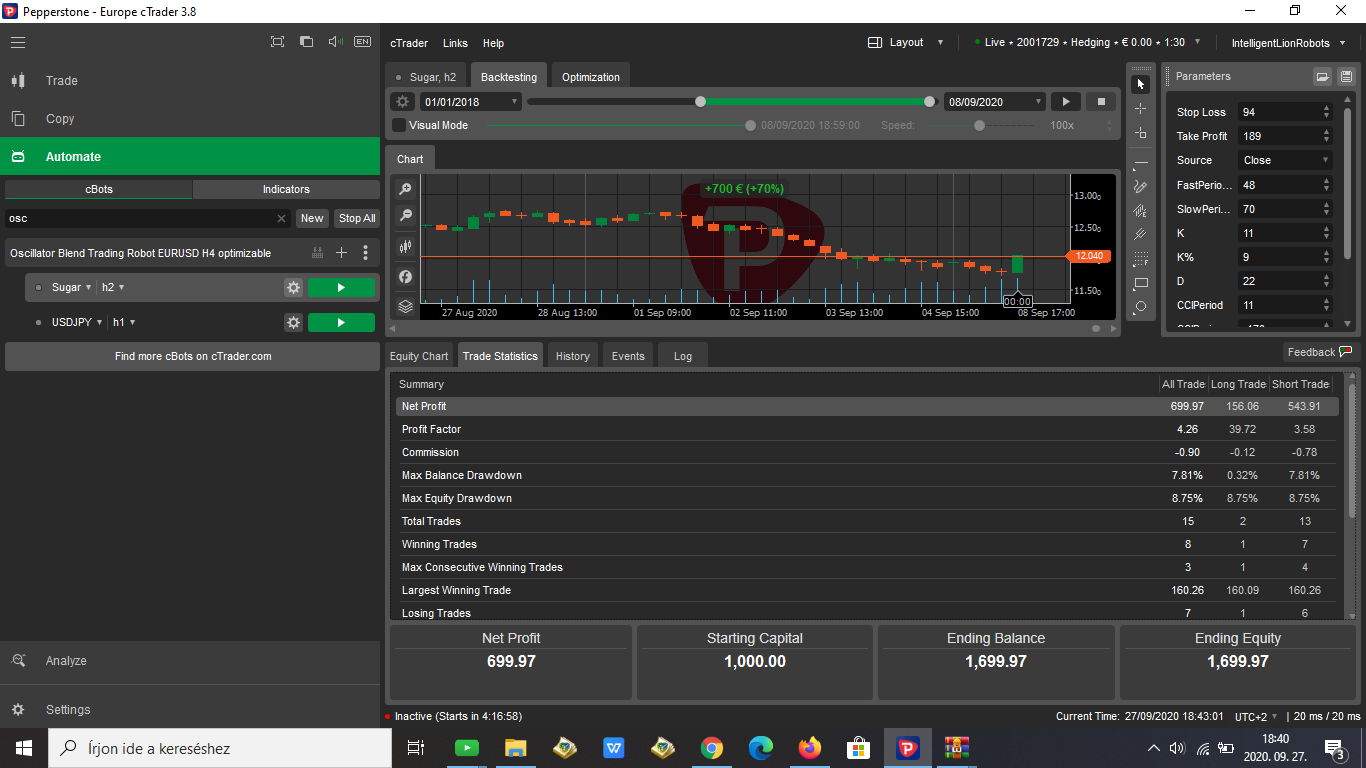Select the Zoom In tool on the chart
The height and width of the screenshot is (768, 1366).
click(405, 189)
